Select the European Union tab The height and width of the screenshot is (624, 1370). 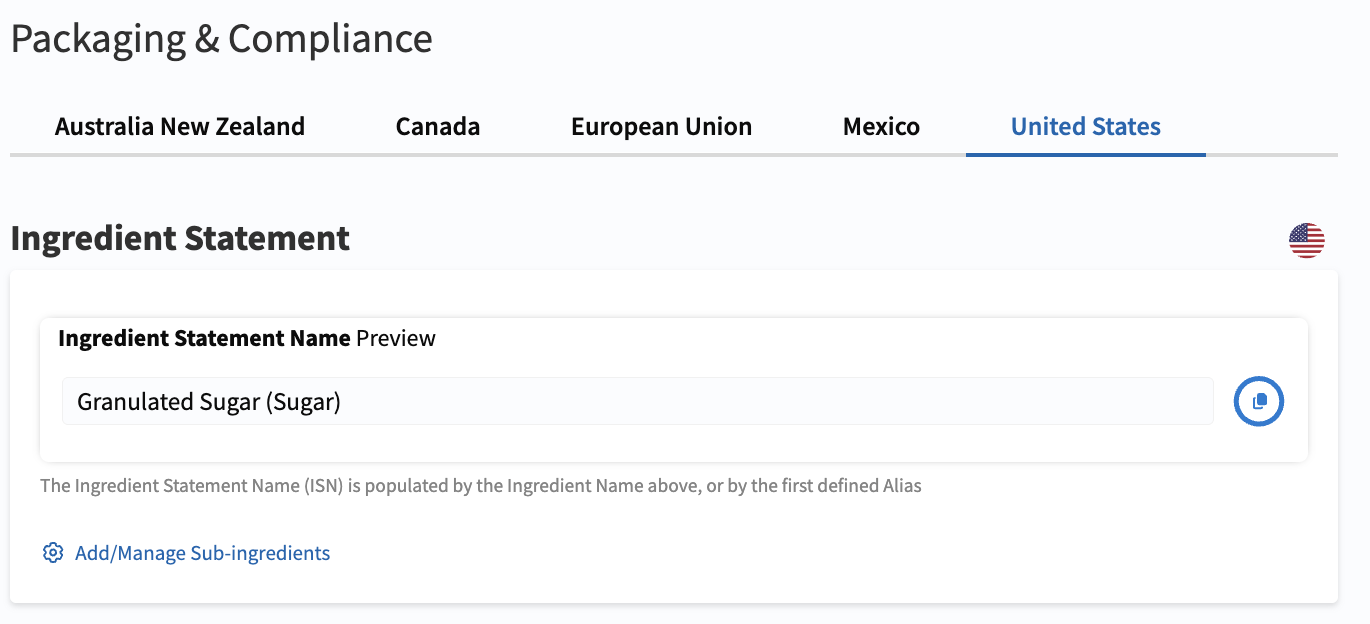[x=661, y=127]
